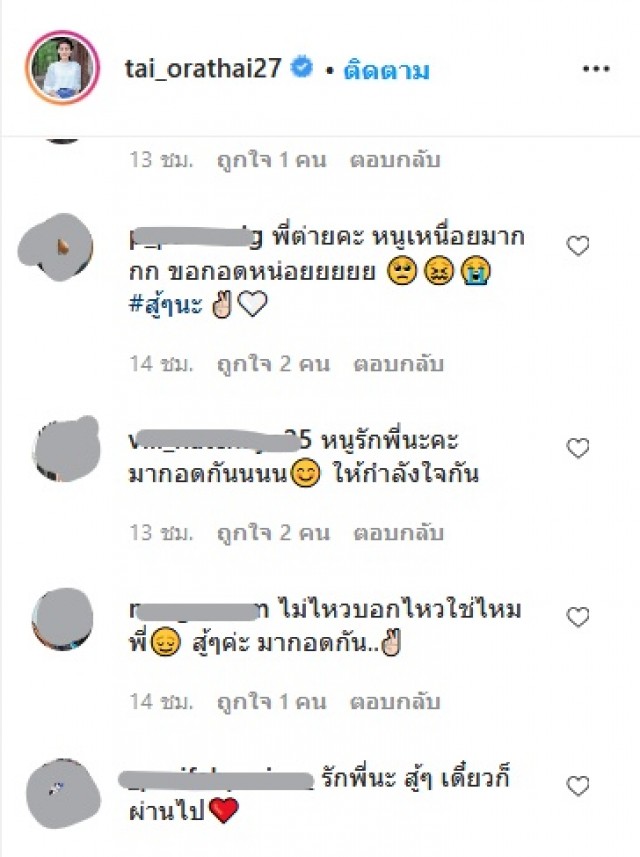Reply to the topmost 13 ชม. comment
This screenshot has width=640, height=857.
coord(395,160)
